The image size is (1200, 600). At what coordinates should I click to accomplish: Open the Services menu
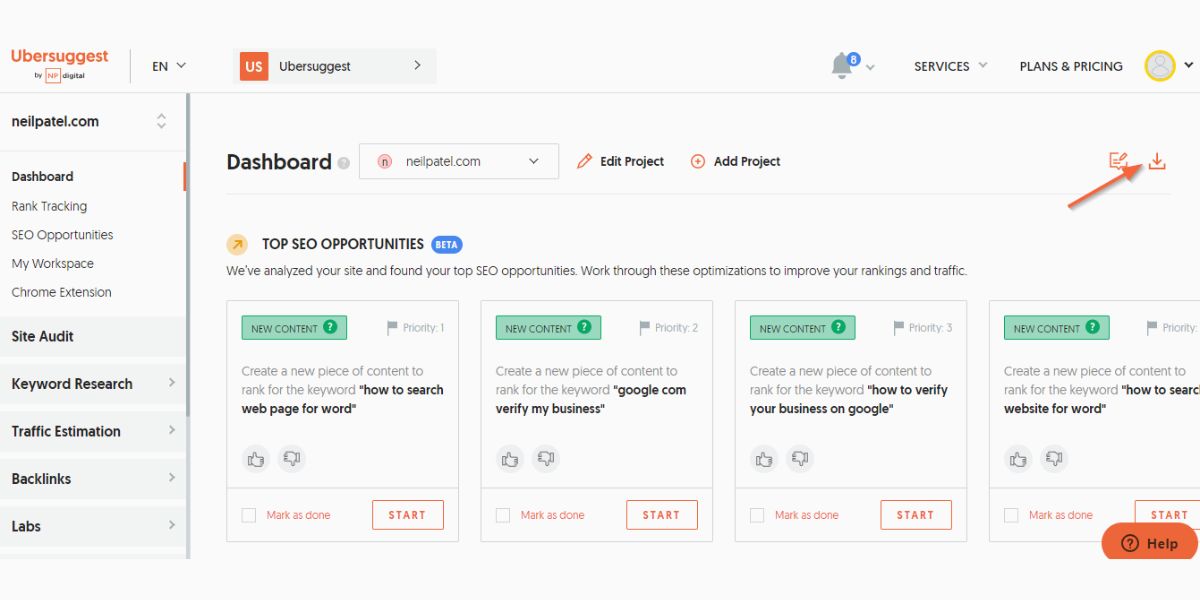950,66
